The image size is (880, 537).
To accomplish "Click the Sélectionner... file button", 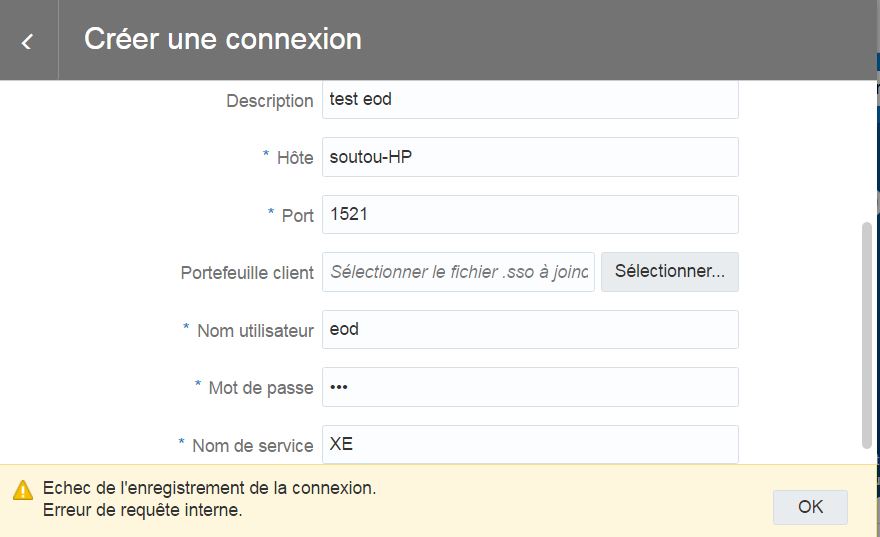I will pos(669,272).
